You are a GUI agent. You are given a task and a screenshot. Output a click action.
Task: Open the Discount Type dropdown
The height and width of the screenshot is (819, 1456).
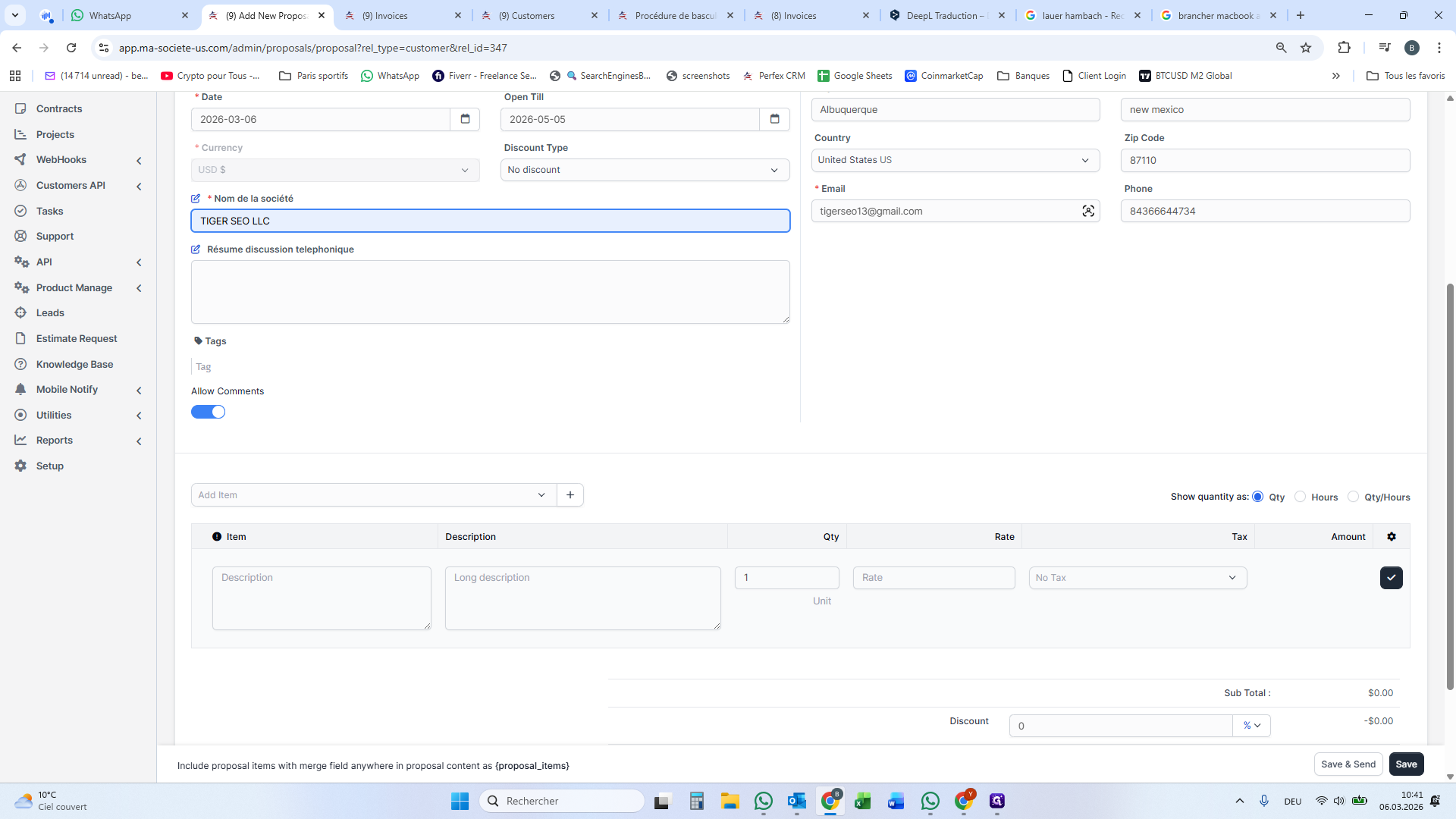(645, 170)
